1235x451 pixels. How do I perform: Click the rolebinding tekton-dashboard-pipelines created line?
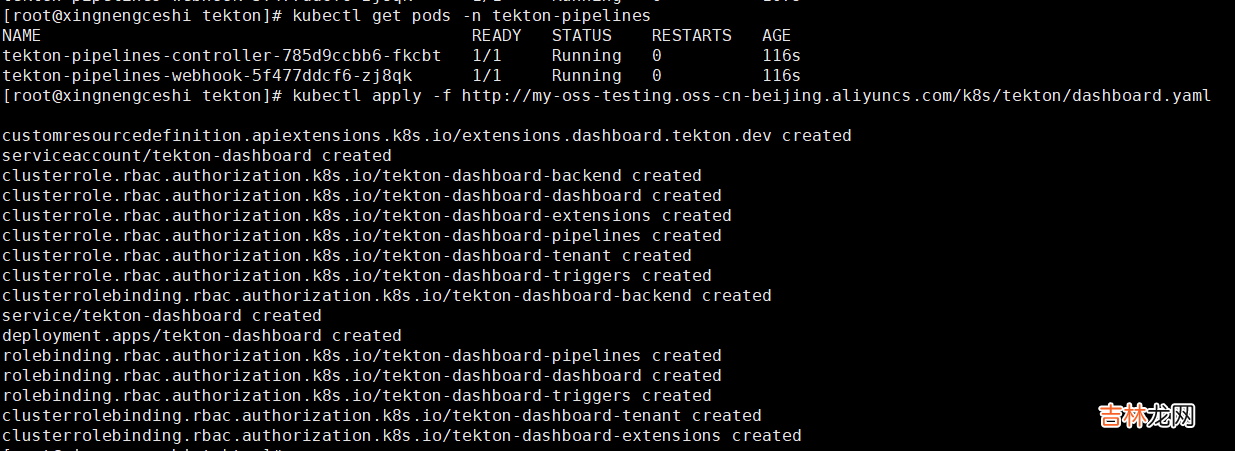tap(361, 356)
